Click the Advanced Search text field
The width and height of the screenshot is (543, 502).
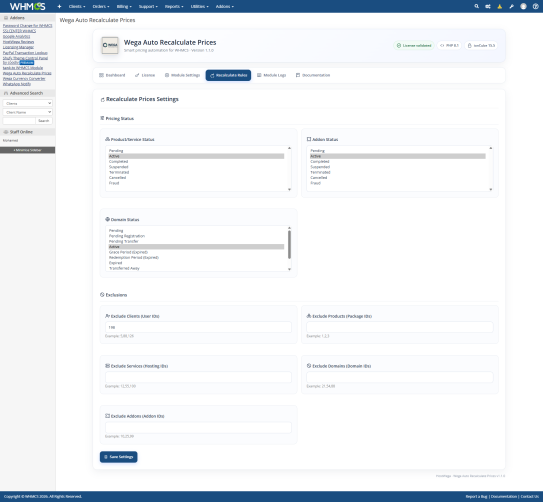coord(19,121)
